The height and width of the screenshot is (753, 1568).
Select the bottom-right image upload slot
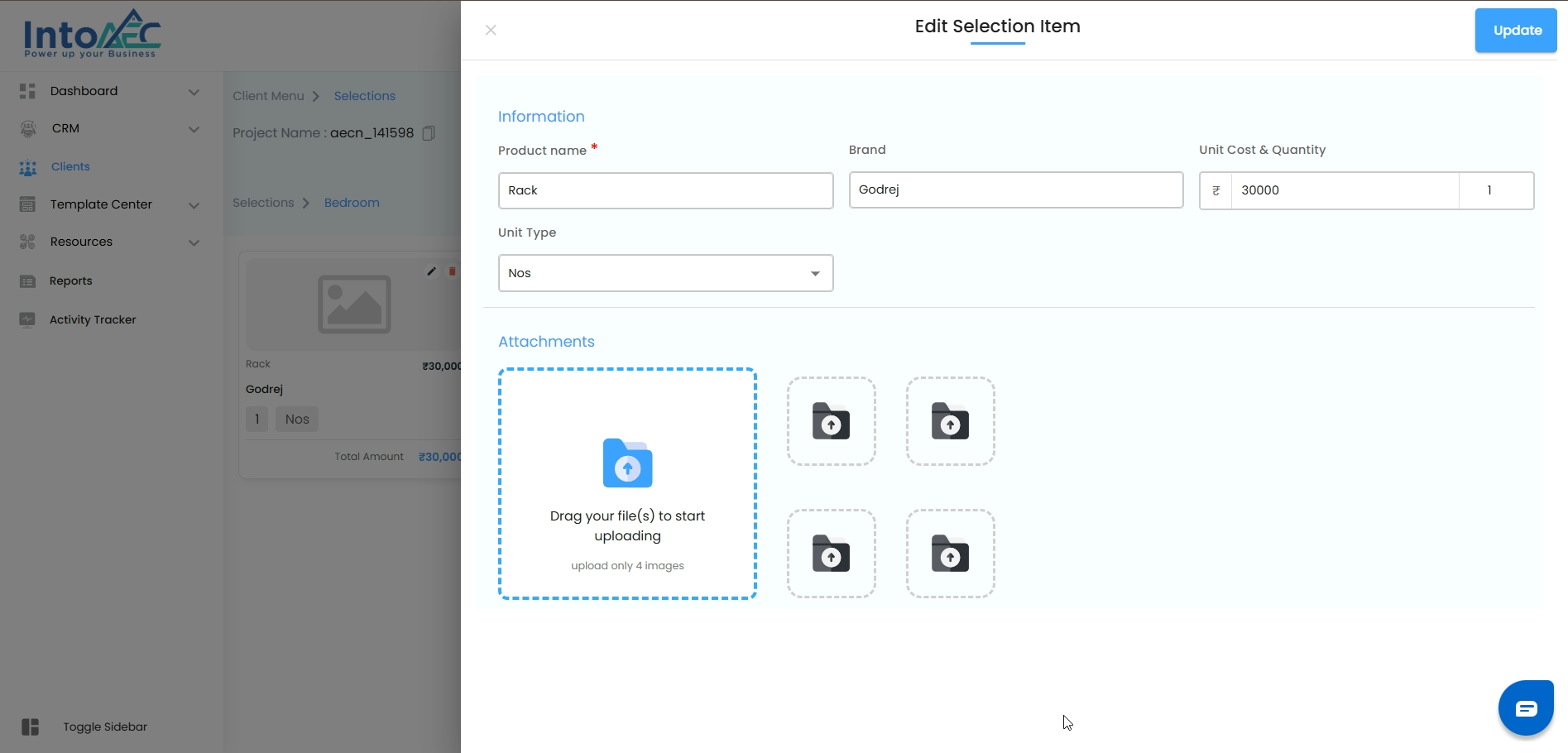coord(951,554)
